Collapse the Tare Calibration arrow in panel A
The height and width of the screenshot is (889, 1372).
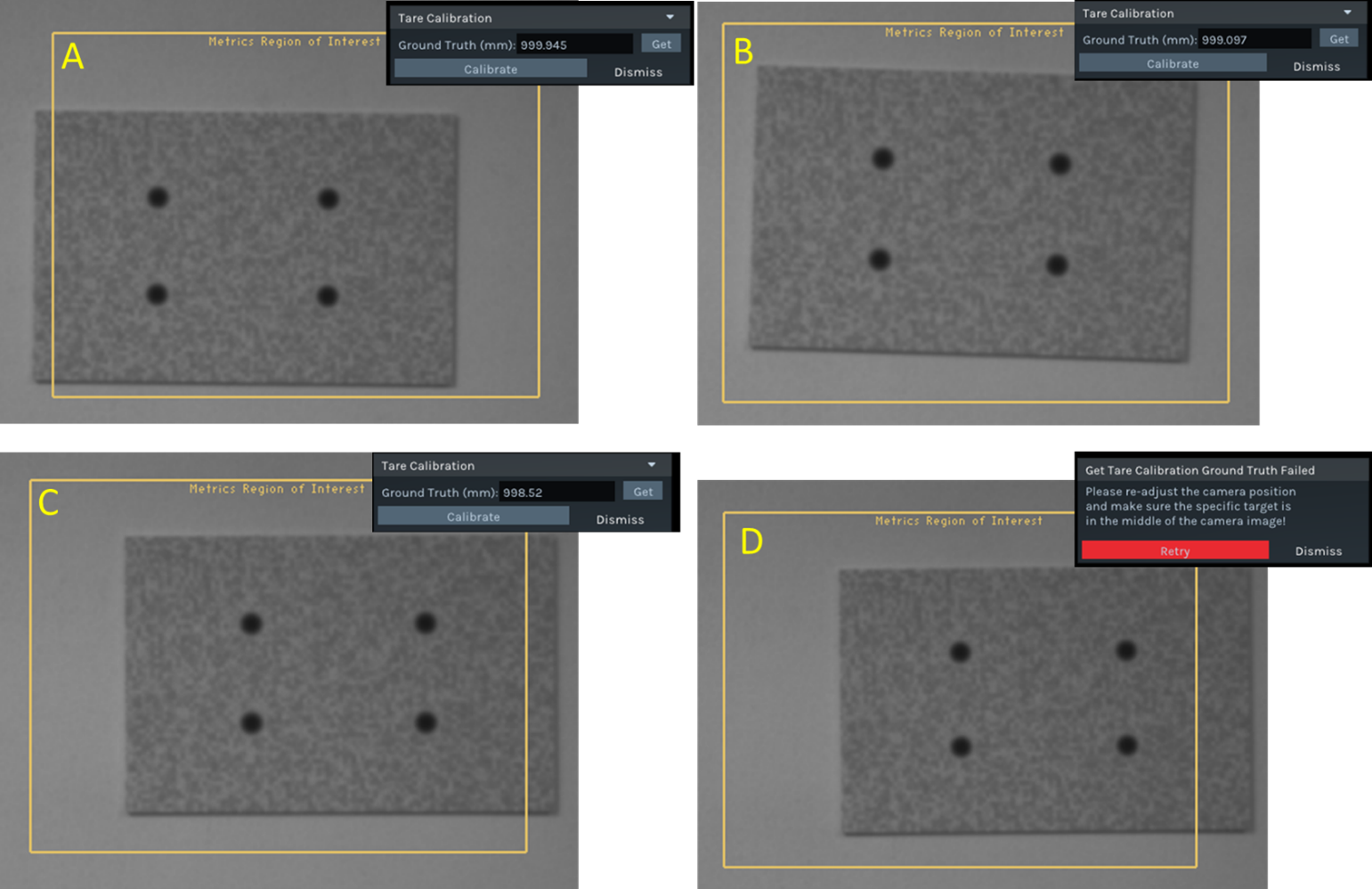pyautogui.click(x=670, y=18)
